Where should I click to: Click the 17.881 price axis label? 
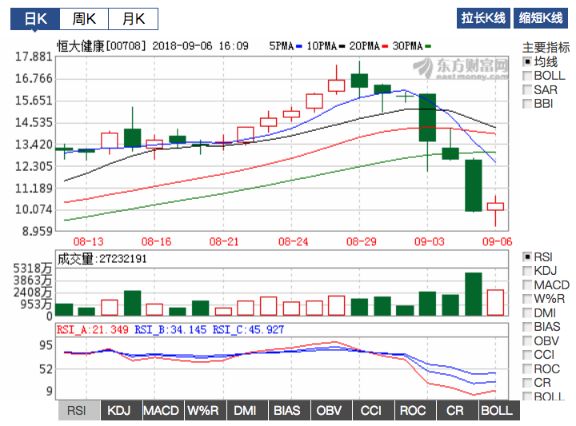[x=34, y=57]
